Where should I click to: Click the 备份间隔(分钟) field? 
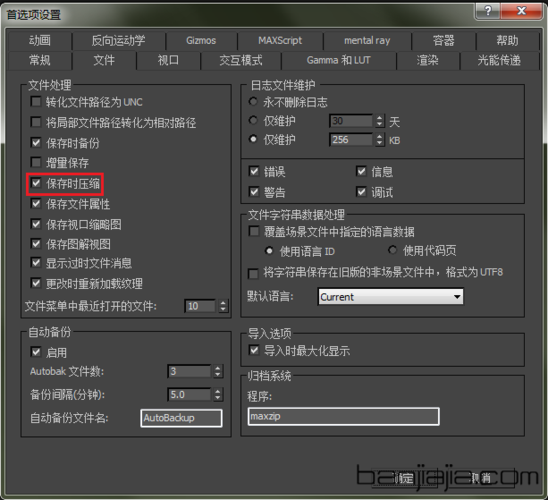pos(189,394)
